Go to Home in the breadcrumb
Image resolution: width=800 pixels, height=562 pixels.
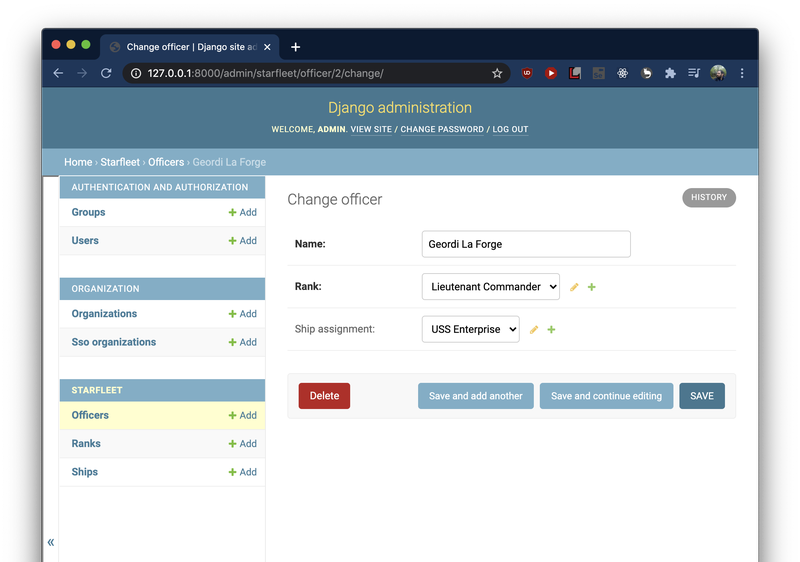tap(78, 162)
